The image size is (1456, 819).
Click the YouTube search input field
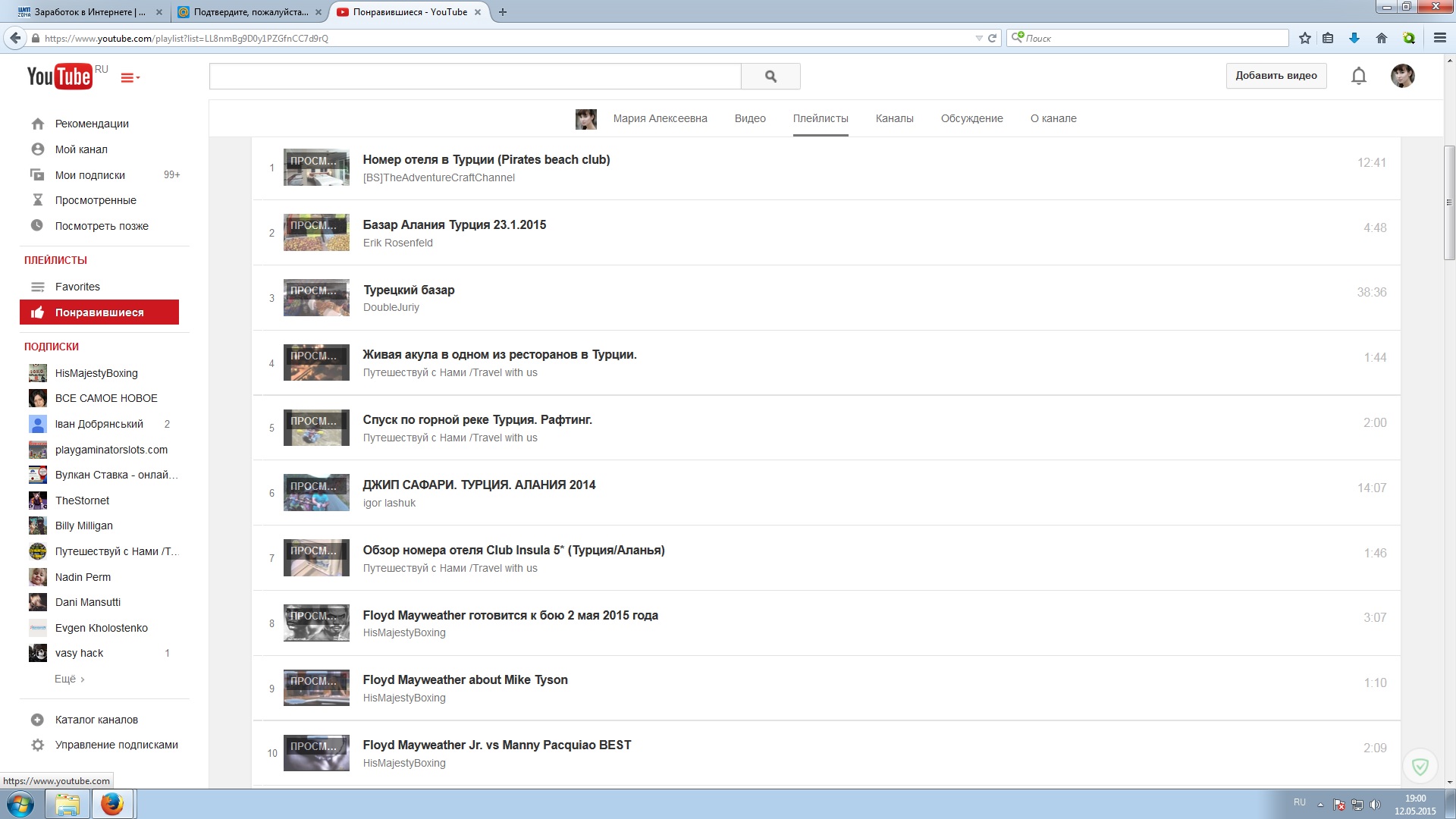pyautogui.click(x=475, y=76)
